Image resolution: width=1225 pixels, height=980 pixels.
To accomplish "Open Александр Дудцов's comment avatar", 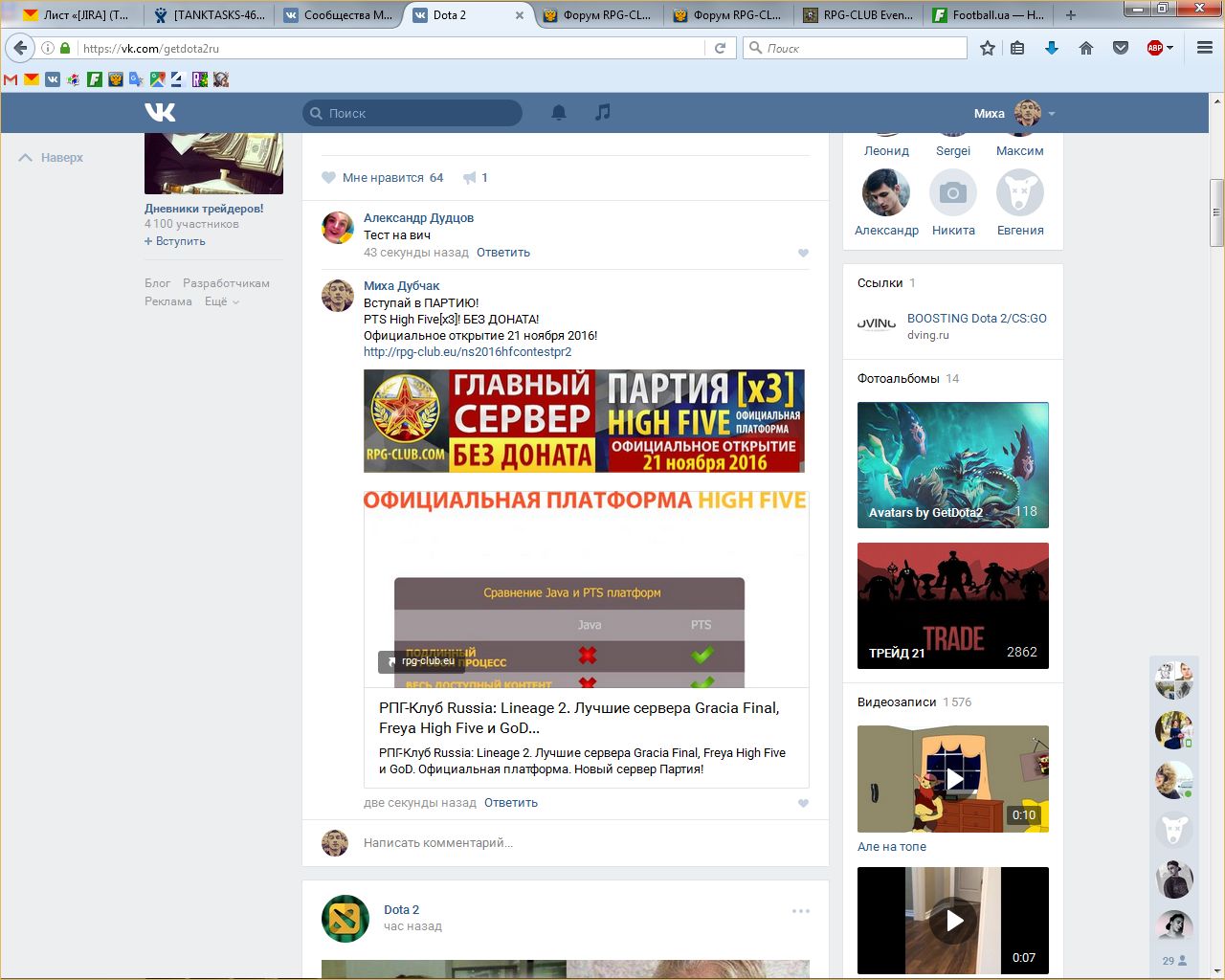I will 338,228.
